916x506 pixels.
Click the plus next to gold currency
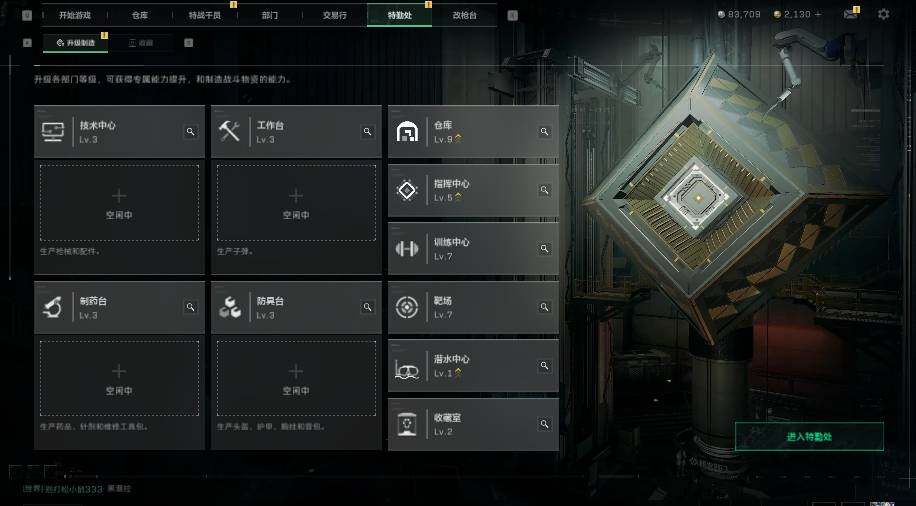tap(818, 14)
